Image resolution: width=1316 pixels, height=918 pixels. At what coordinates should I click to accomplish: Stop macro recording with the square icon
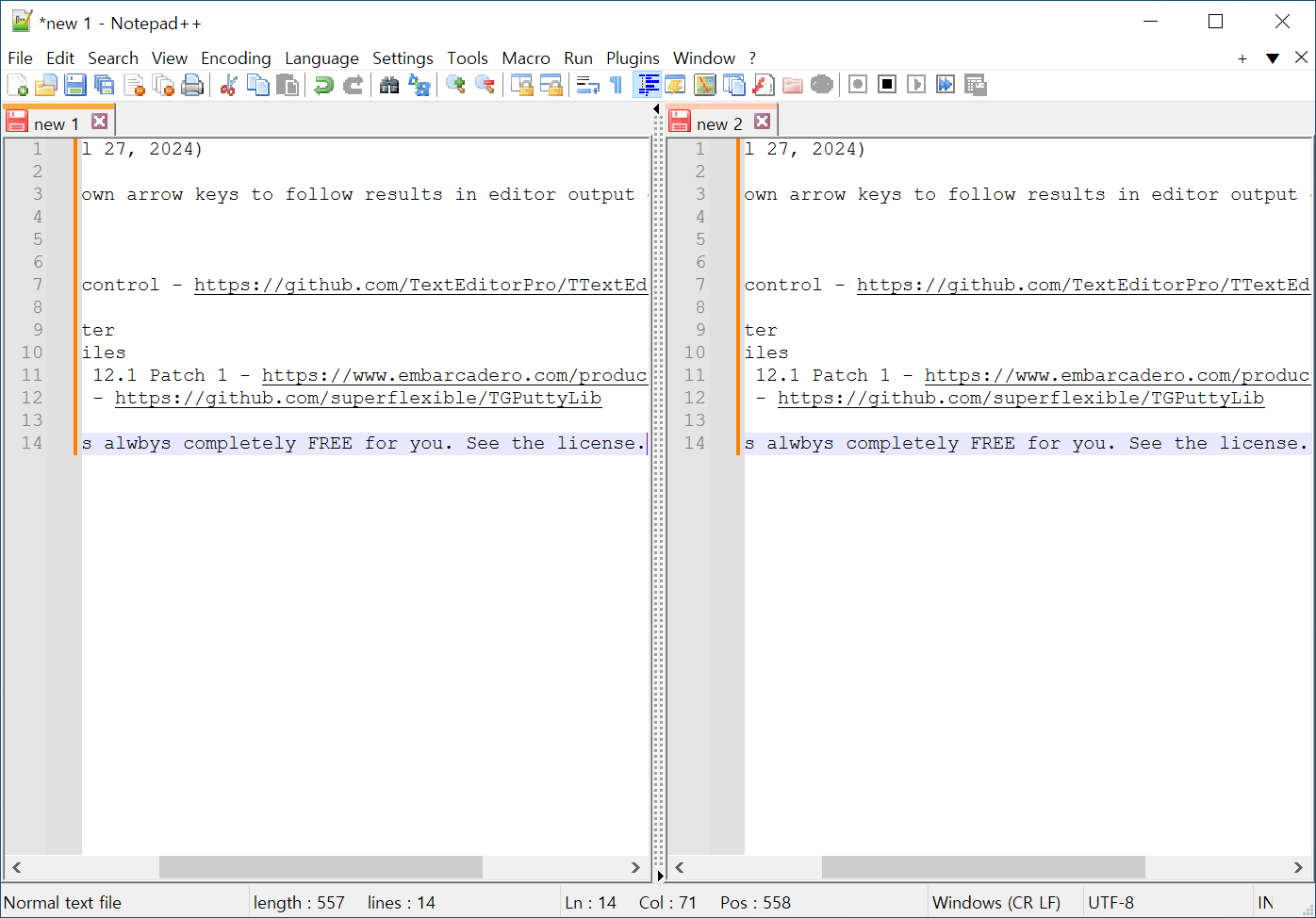click(887, 85)
